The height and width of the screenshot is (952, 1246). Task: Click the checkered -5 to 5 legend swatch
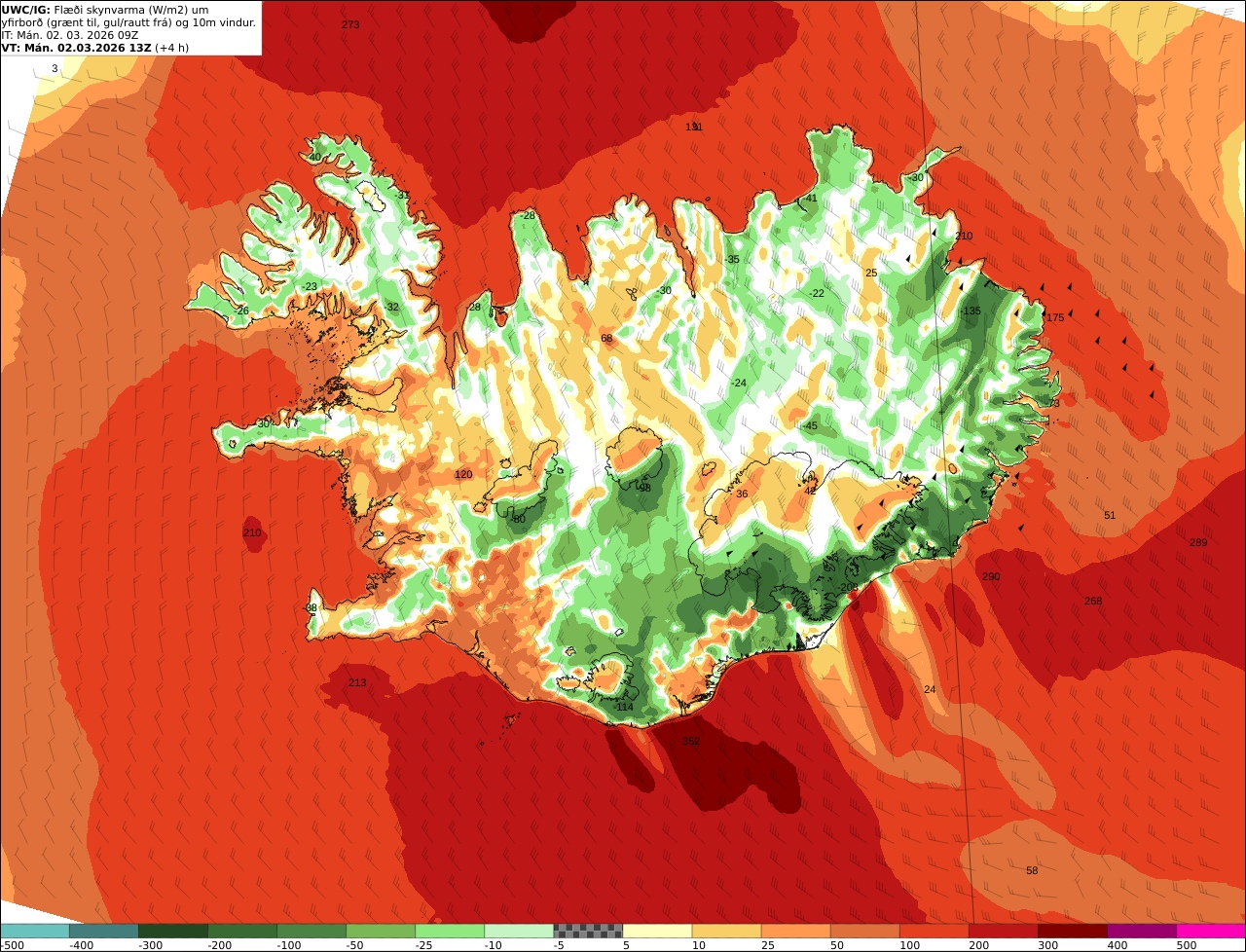pyautogui.click(x=588, y=931)
